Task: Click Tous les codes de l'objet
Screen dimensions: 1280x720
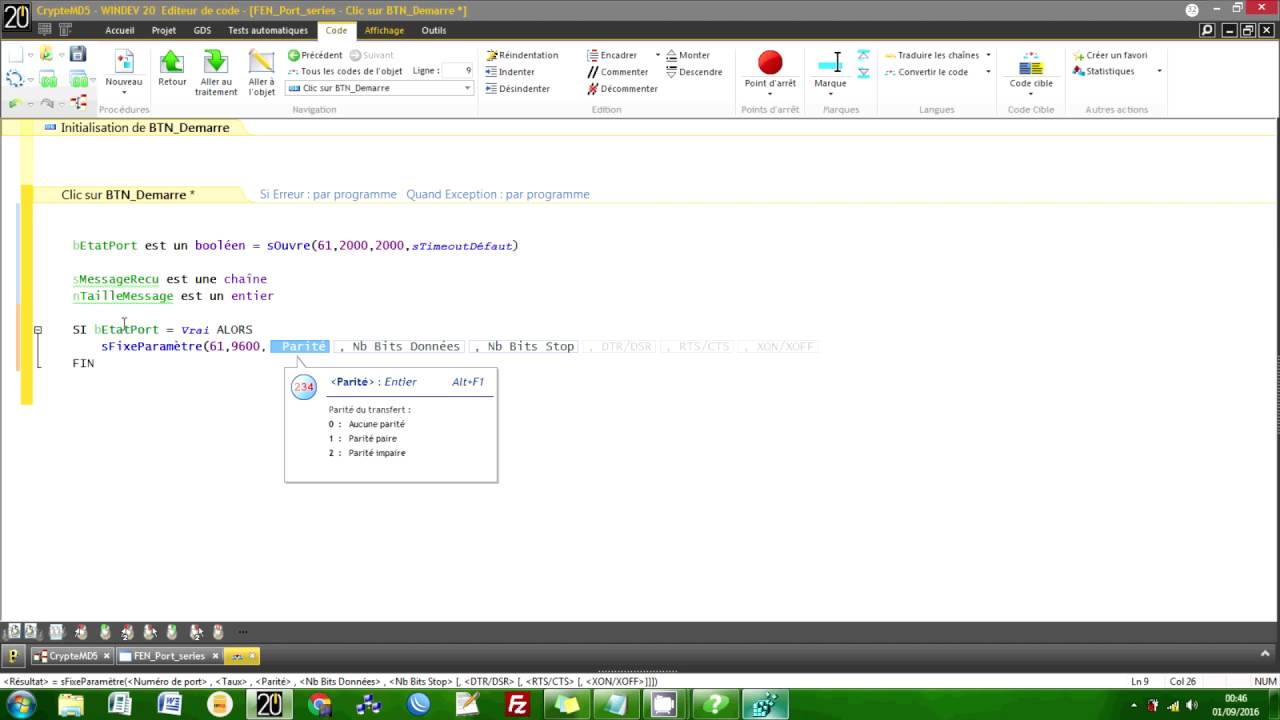Action: [344, 71]
